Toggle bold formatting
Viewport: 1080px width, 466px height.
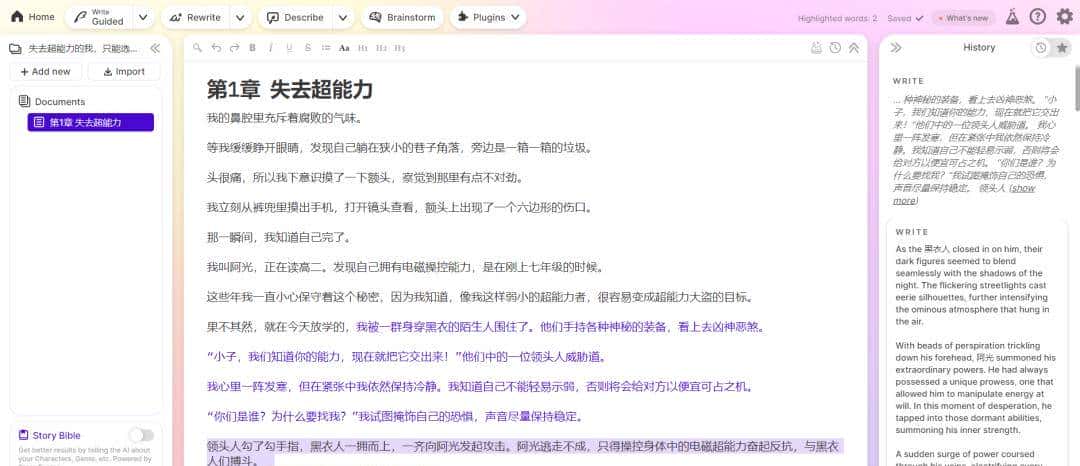[x=252, y=47]
